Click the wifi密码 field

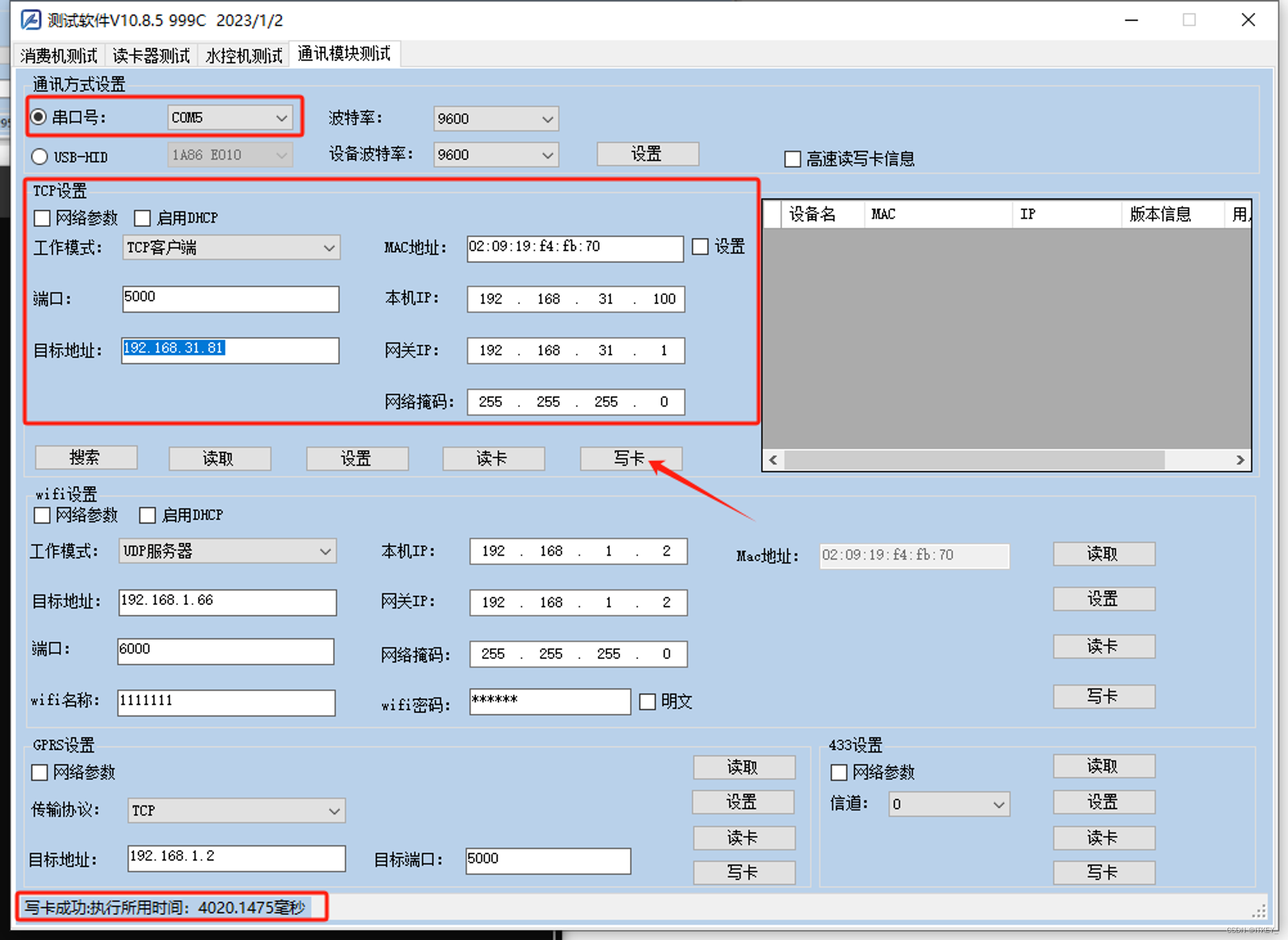550,702
